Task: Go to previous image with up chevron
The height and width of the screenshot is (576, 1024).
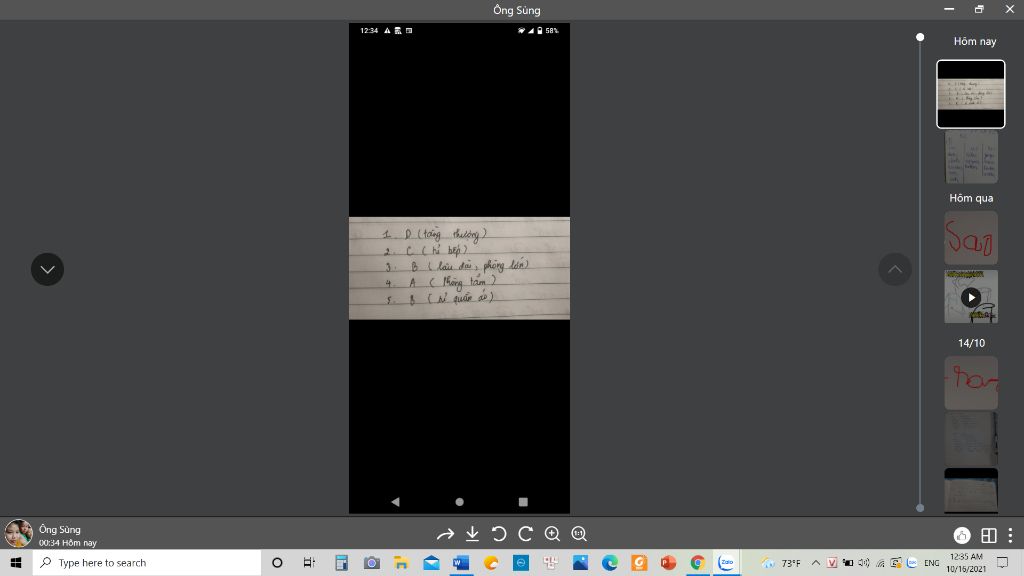Action: (x=895, y=269)
